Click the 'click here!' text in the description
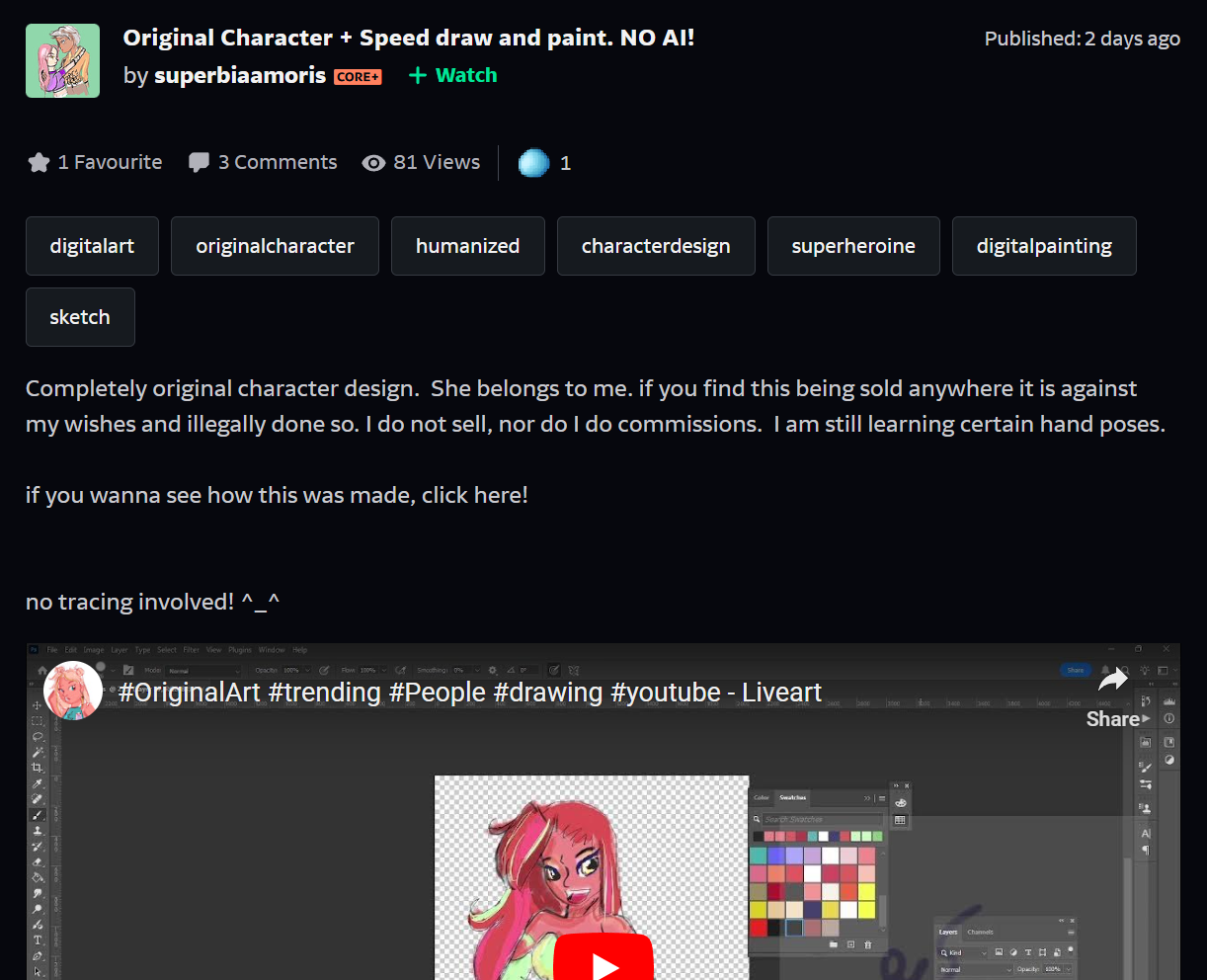The image size is (1207, 980). [x=475, y=495]
